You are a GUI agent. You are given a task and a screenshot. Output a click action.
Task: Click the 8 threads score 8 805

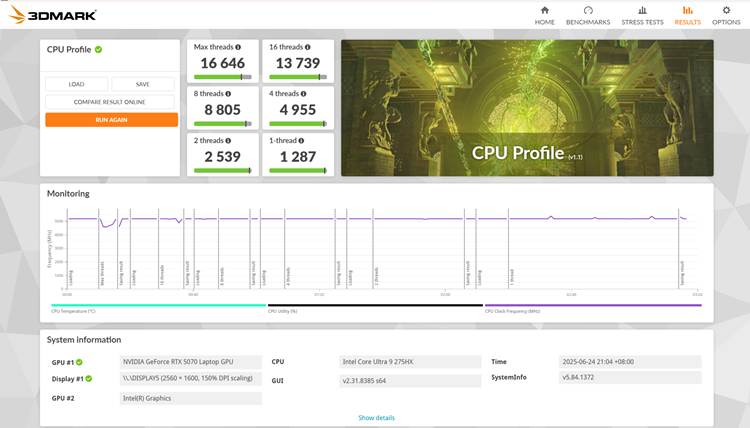pos(222,110)
